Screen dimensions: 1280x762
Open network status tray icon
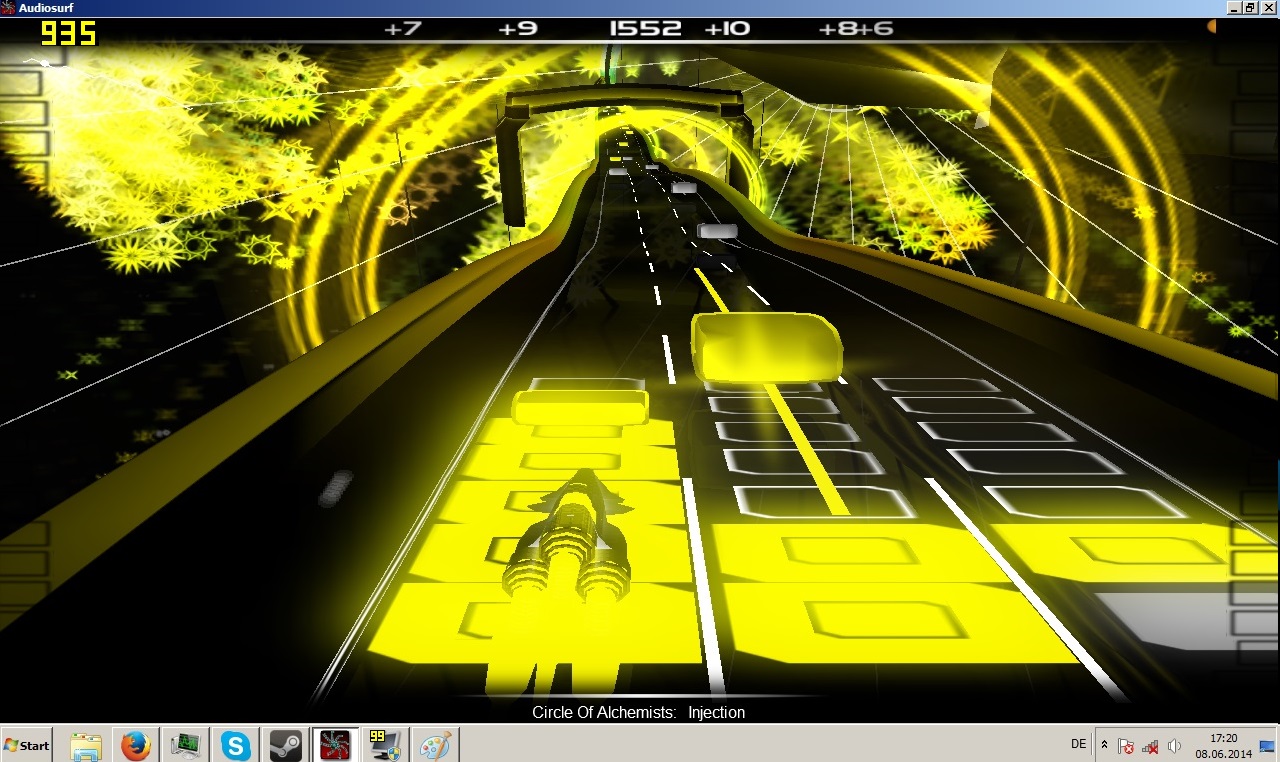point(1150,746)
